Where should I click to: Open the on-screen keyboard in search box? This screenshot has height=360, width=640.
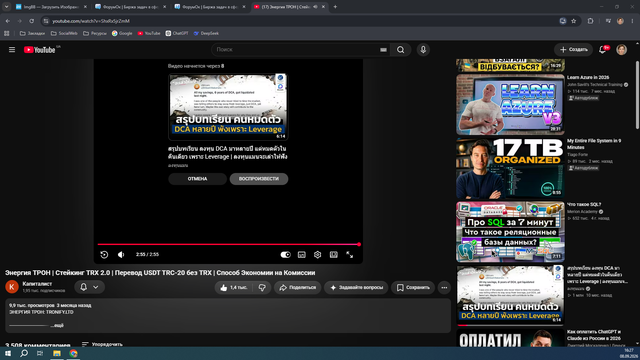point(383,50)
